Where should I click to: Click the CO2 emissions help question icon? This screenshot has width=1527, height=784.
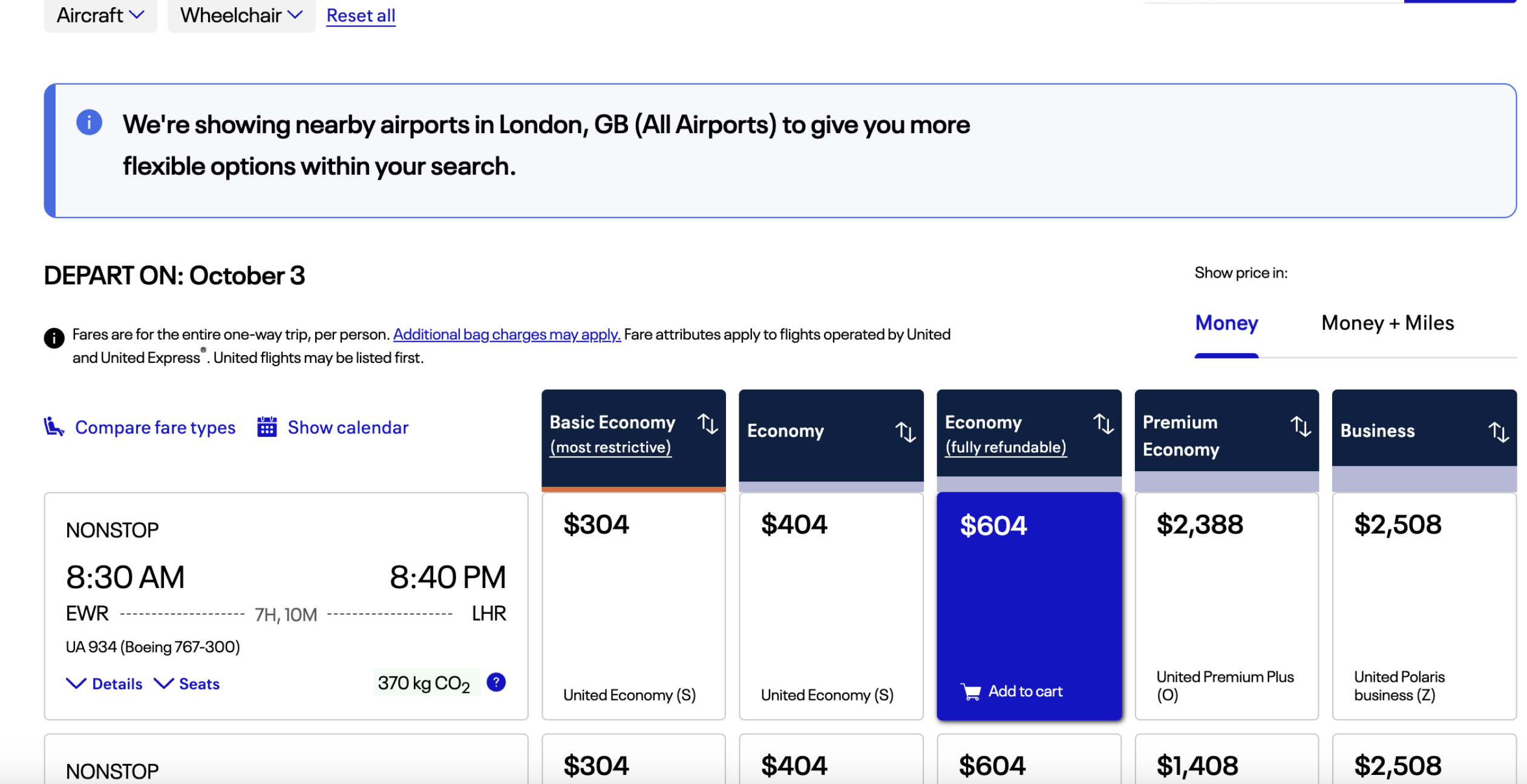[x=496, y=682]
